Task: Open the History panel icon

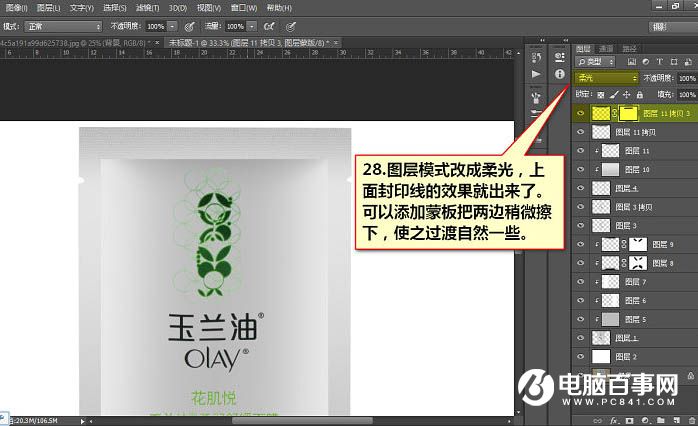Action: point(536,57)
